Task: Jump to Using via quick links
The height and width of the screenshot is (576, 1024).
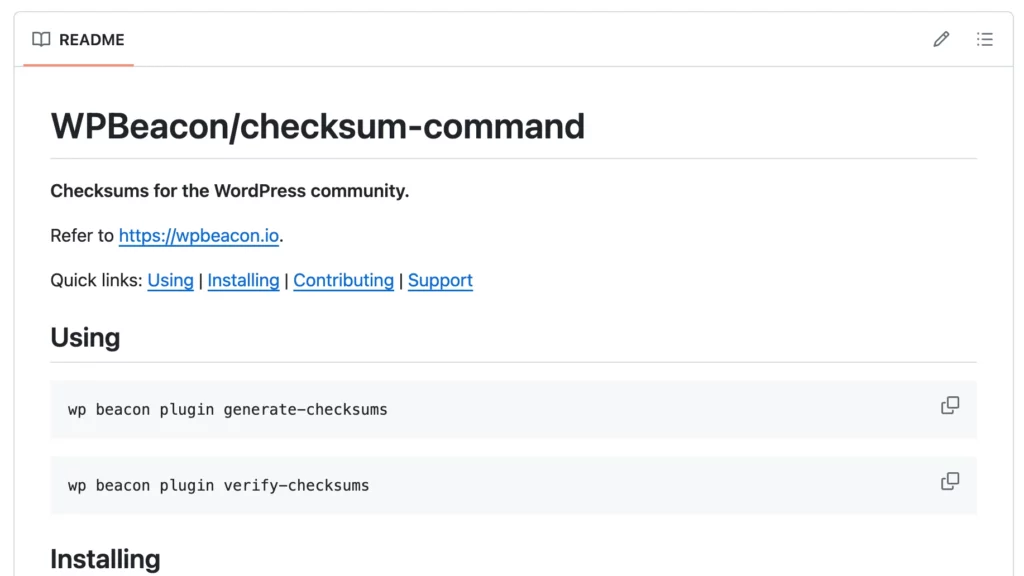Action: [x=170, y=280]
